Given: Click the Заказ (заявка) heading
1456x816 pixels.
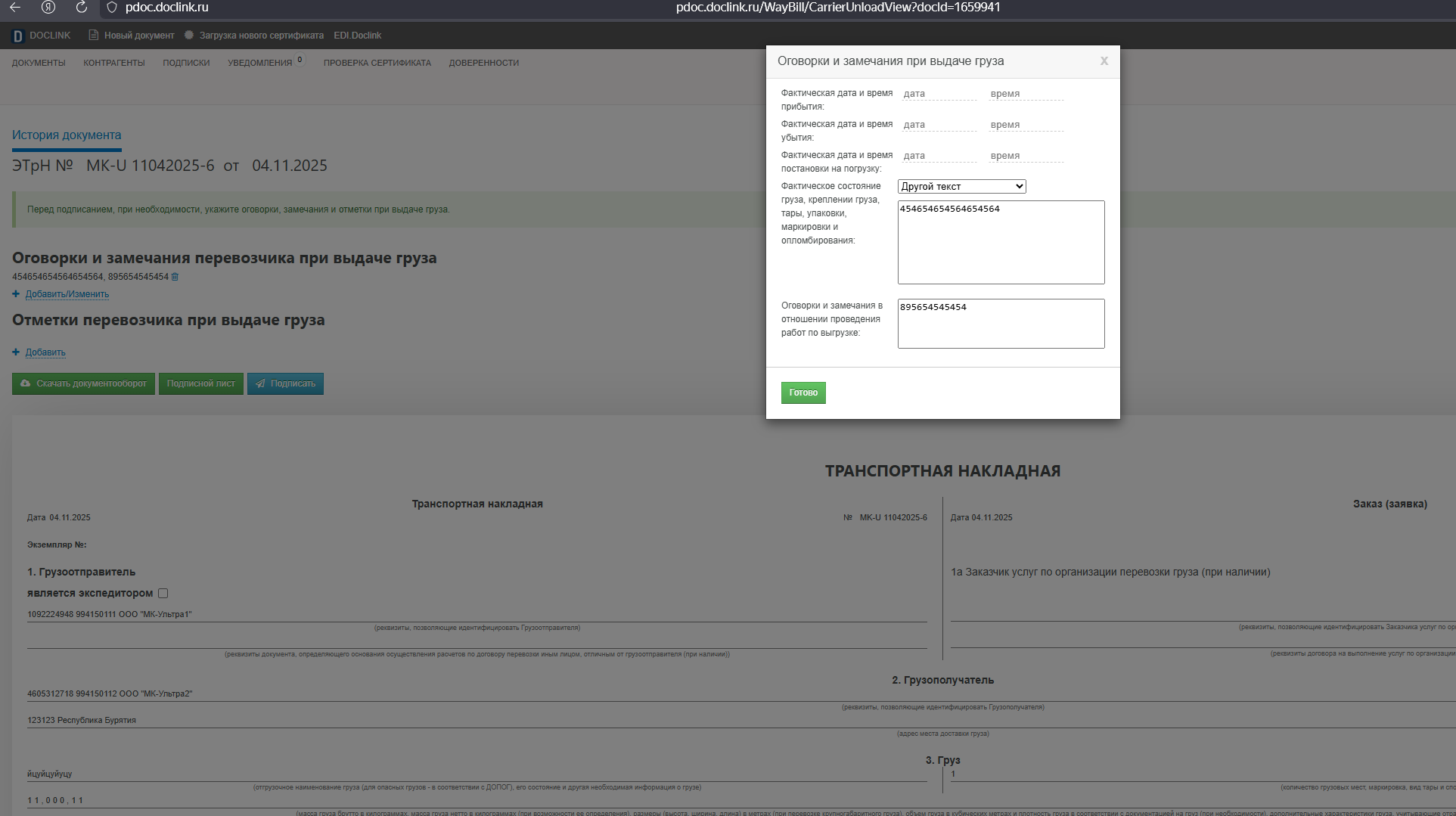Looking at the screenshot, I should coord(1390,504).
